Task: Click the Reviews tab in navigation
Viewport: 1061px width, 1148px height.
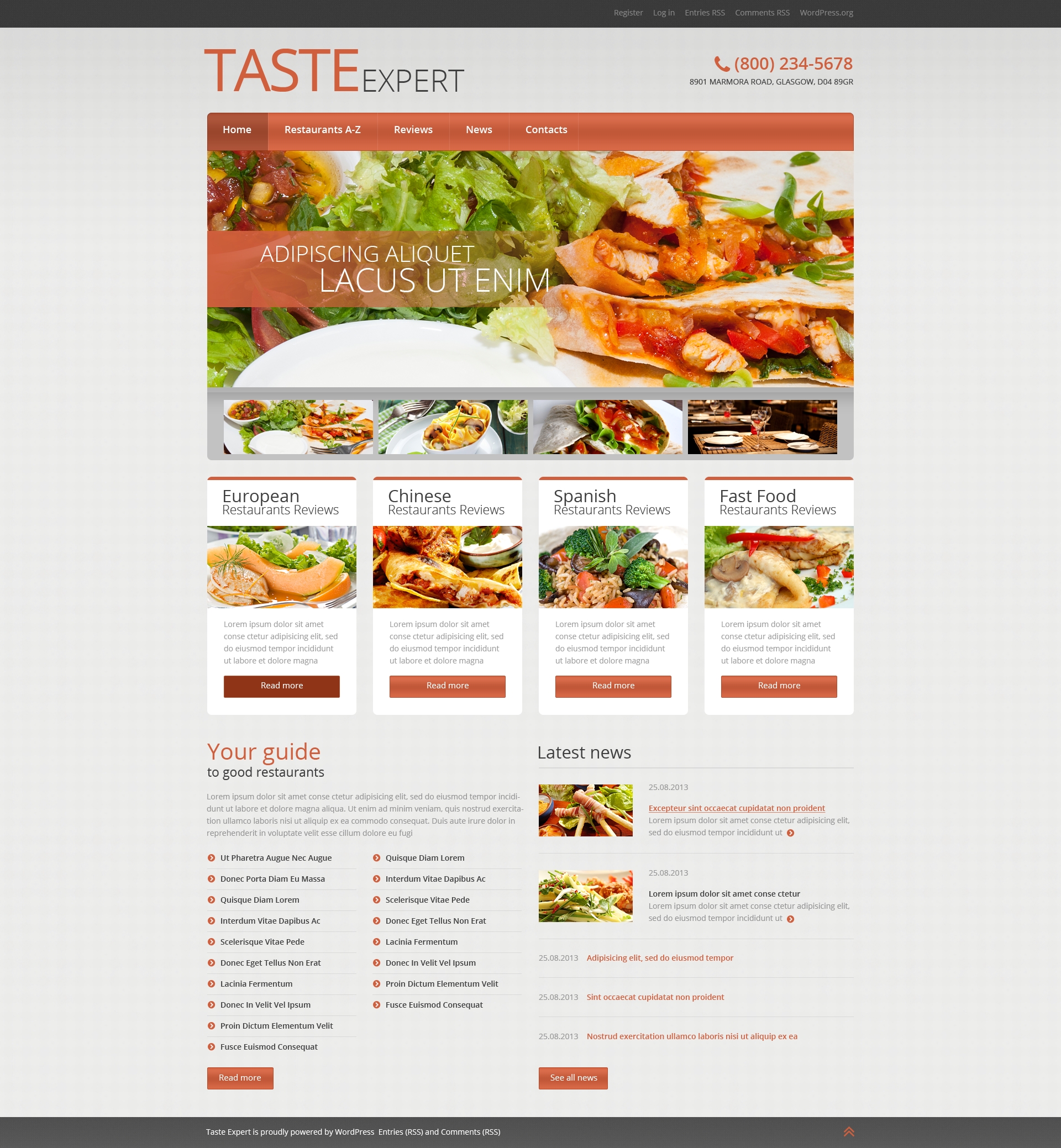Action: click(x=412, y=129)
